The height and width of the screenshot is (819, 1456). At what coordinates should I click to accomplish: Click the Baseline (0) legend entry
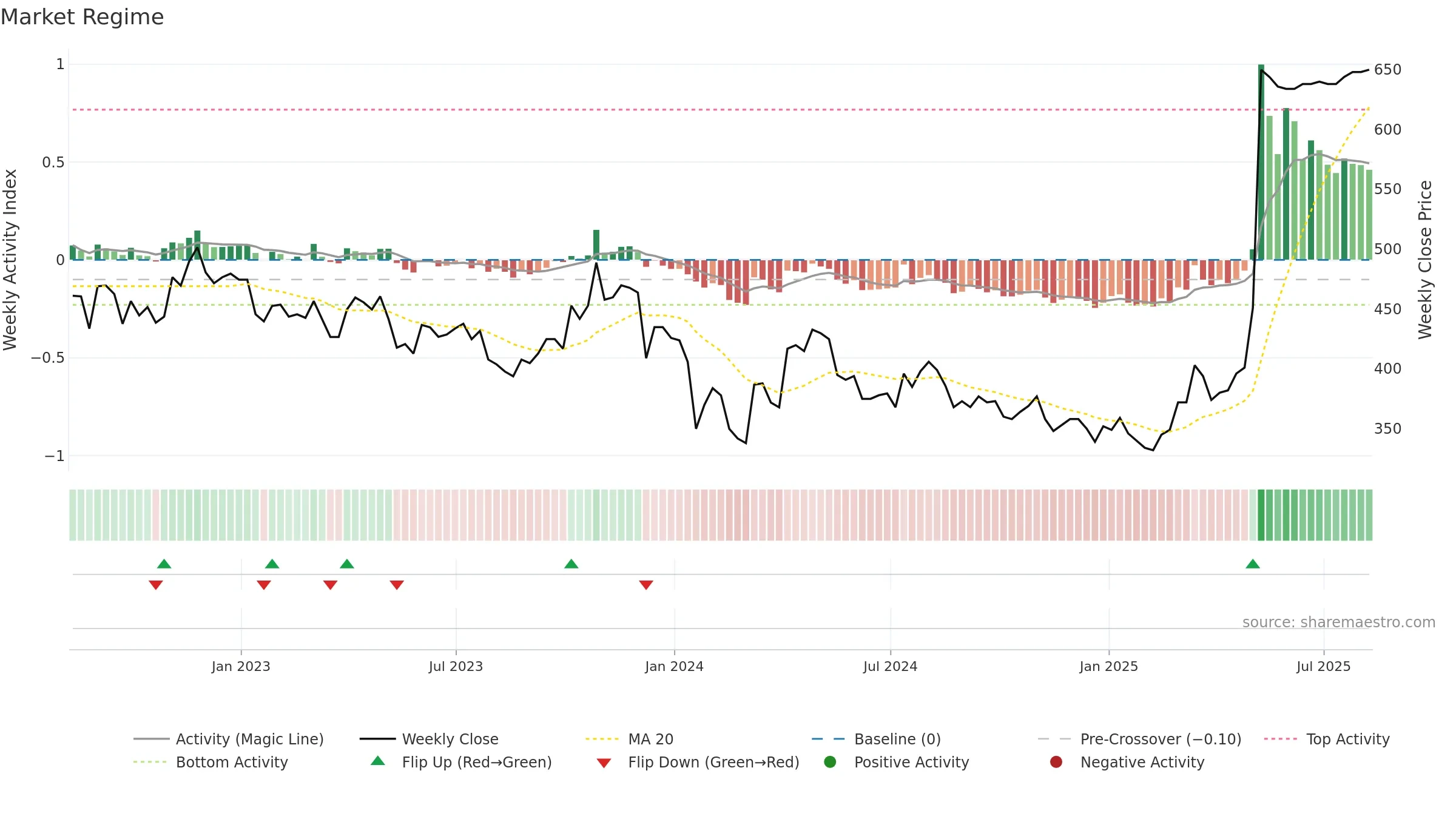click(x=876, y=739)
